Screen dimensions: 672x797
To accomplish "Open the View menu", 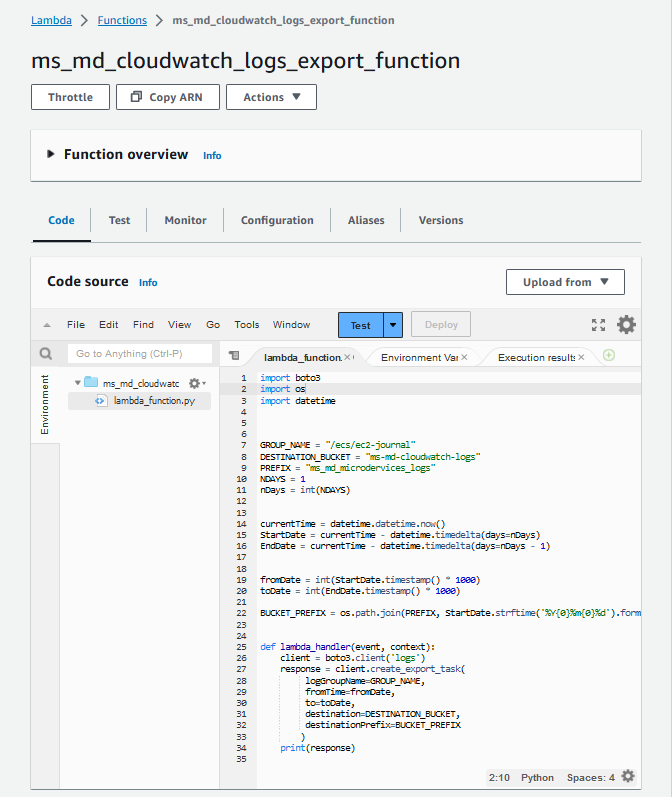I will (179, 324).
